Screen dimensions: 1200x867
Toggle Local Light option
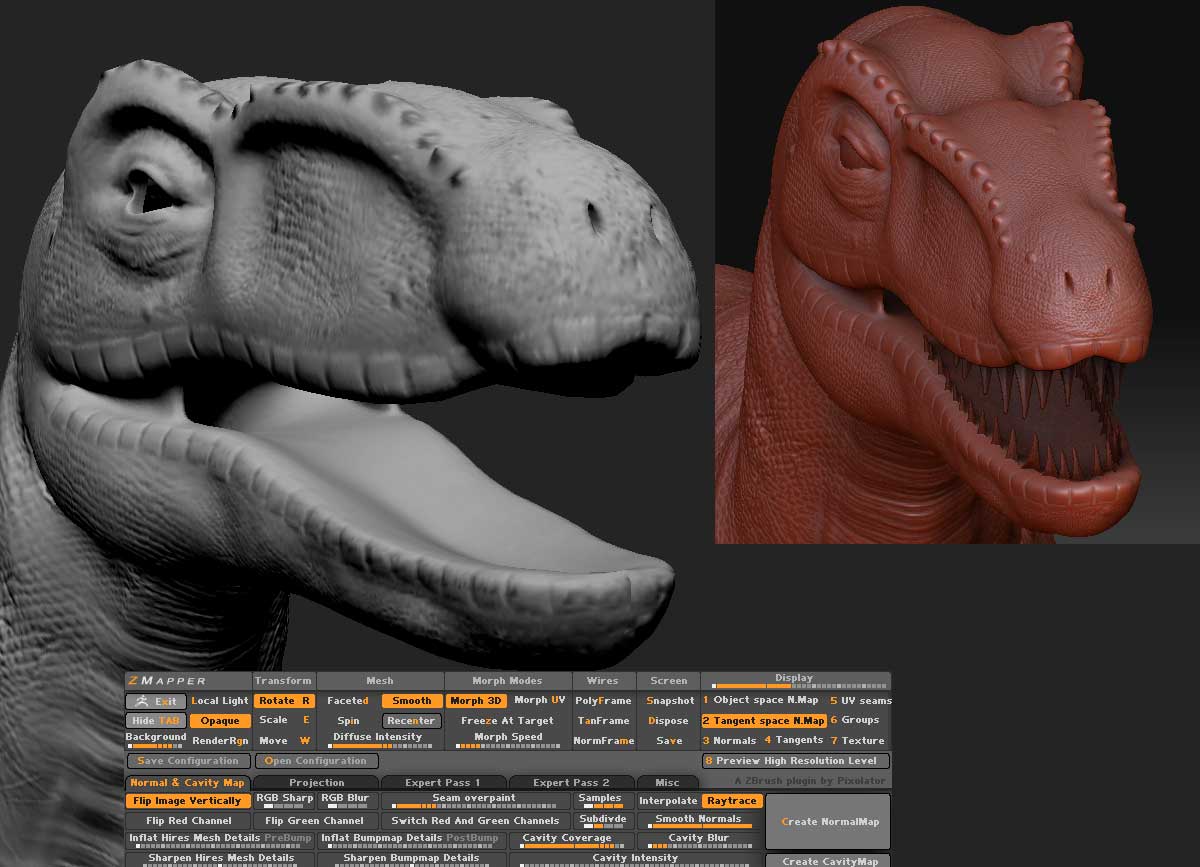pos(219,701)
